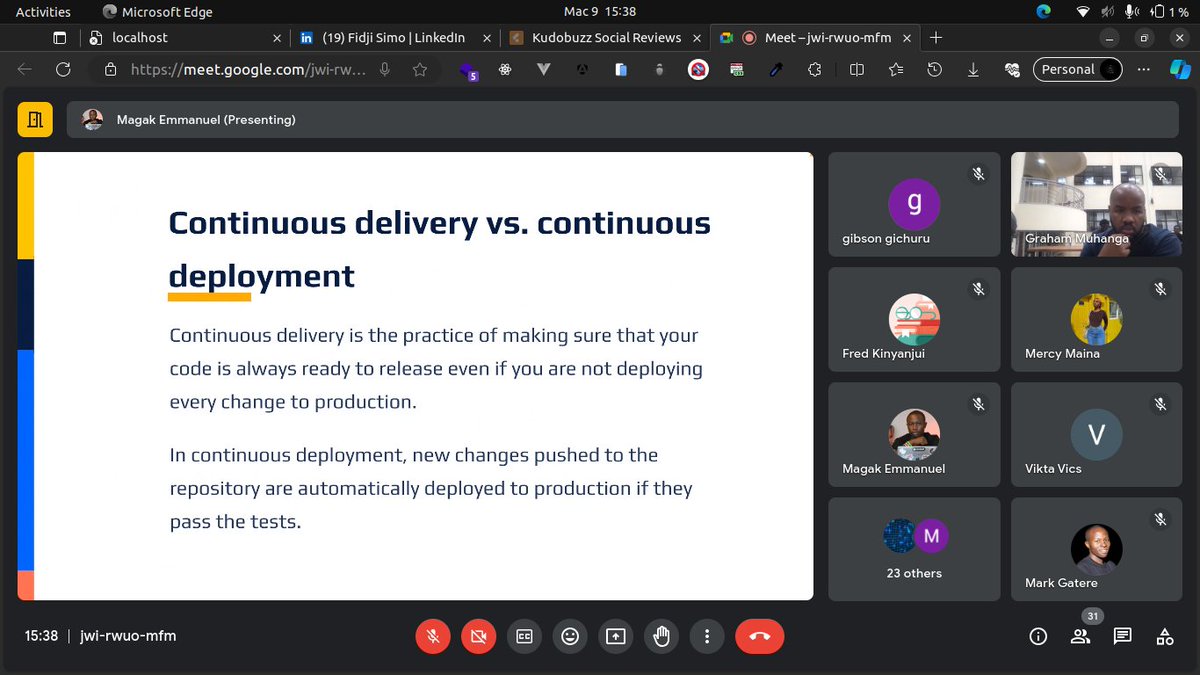The image size is (1200, 675).
Task: Open the purple extension with badge 5
Action: point(468,71)
